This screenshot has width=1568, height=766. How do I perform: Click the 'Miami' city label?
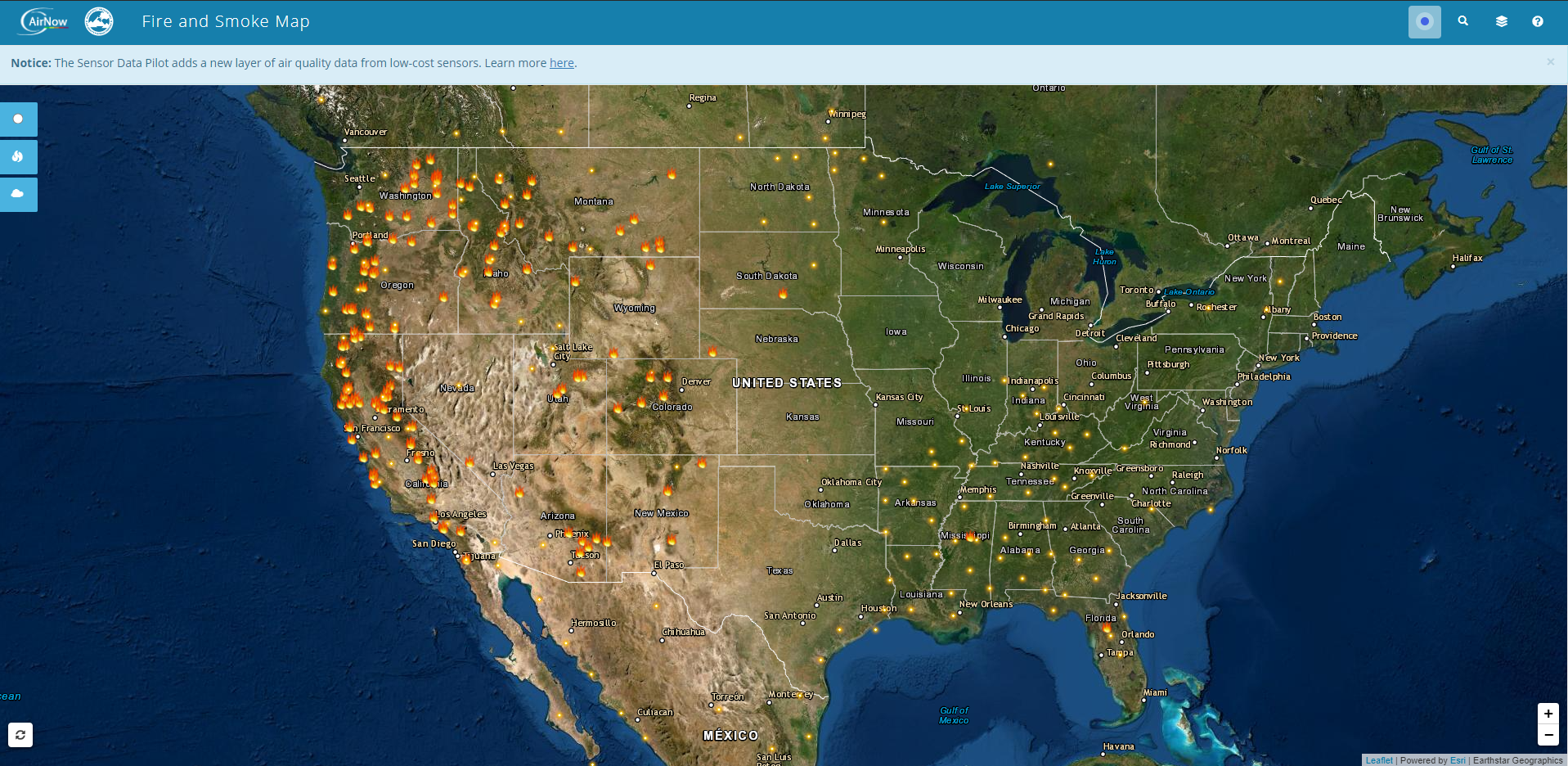coord(1155,692)
